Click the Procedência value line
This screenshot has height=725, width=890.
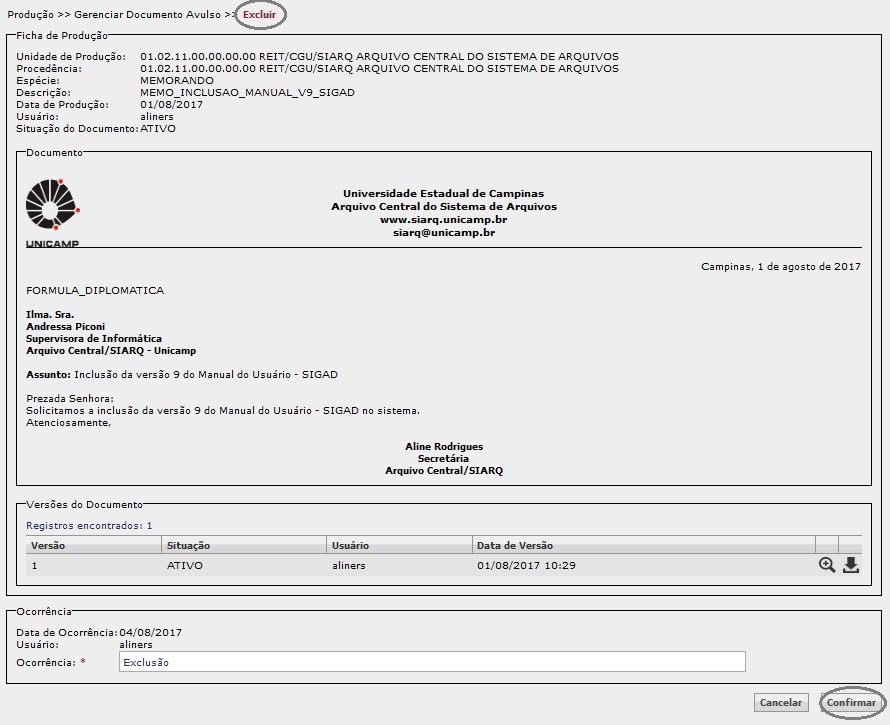pyautogui.click(x=379, y=69)
